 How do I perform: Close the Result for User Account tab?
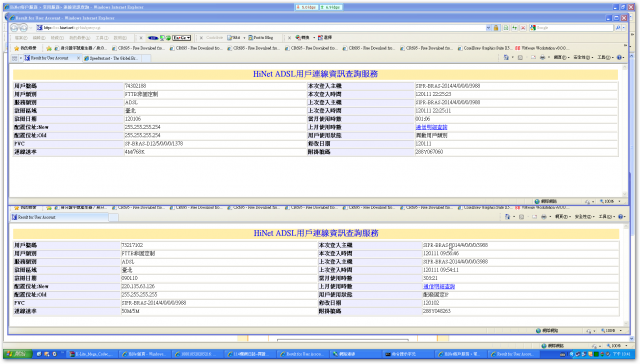tap(78, 58)
